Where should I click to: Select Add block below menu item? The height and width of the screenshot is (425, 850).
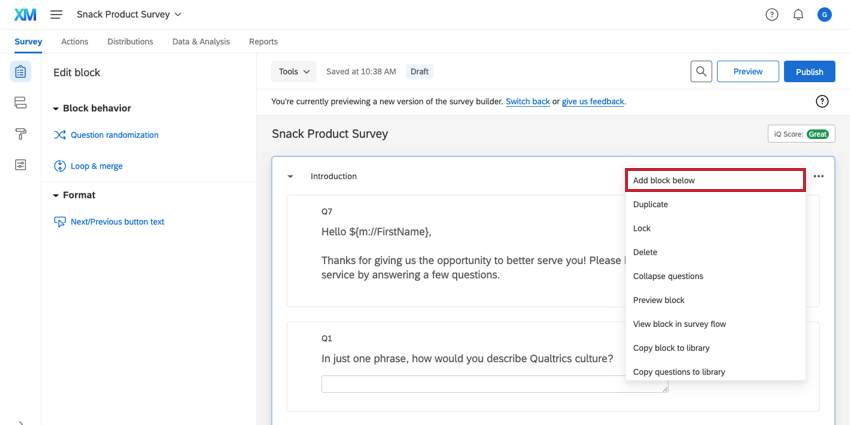[715, 181]
